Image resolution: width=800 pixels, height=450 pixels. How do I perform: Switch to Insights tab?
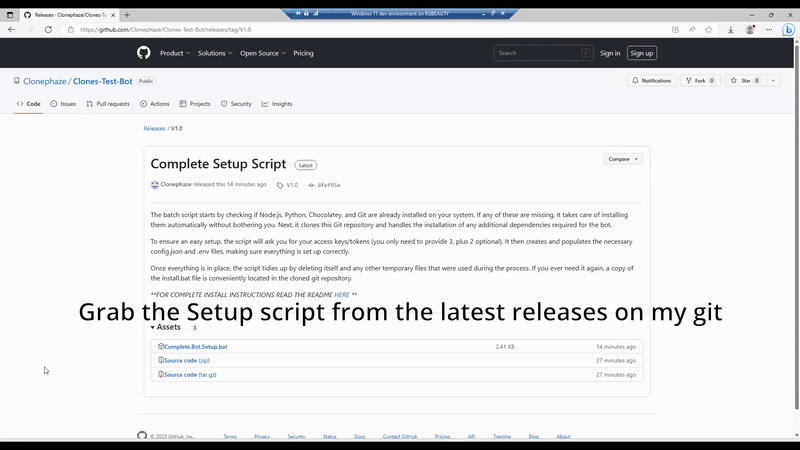click(277, 104)
